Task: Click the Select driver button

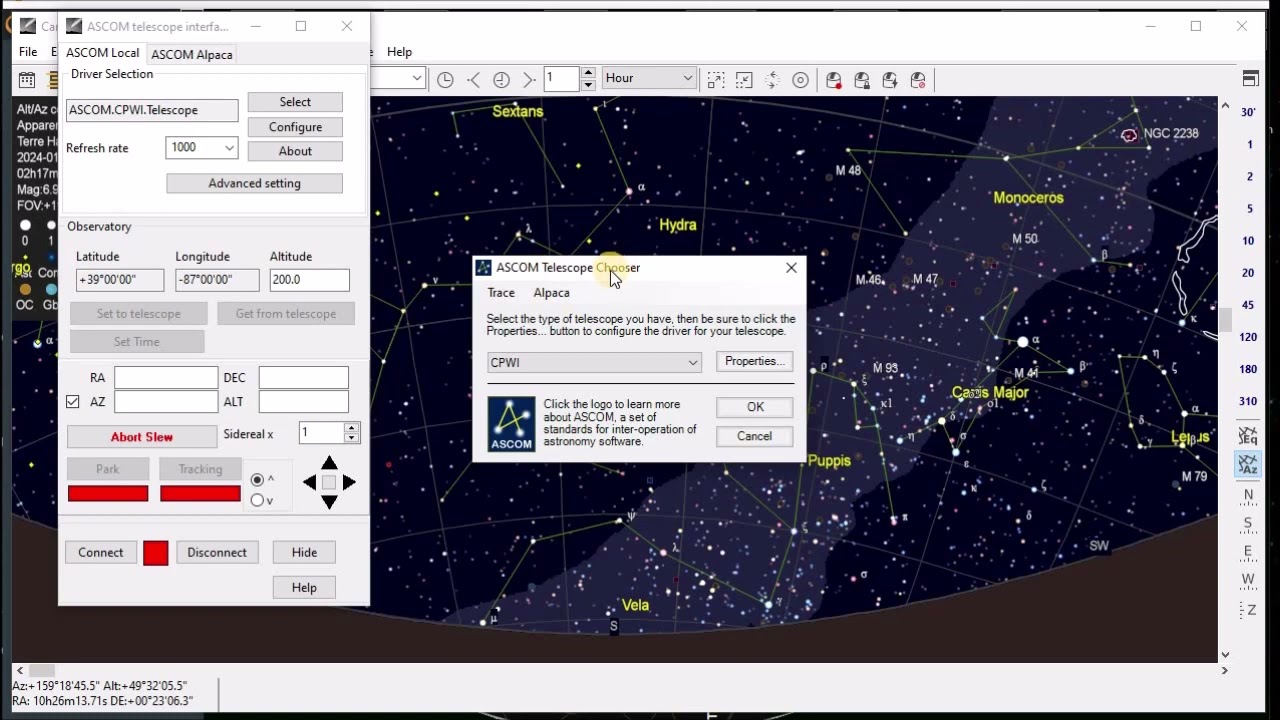Action: point(295,102)
